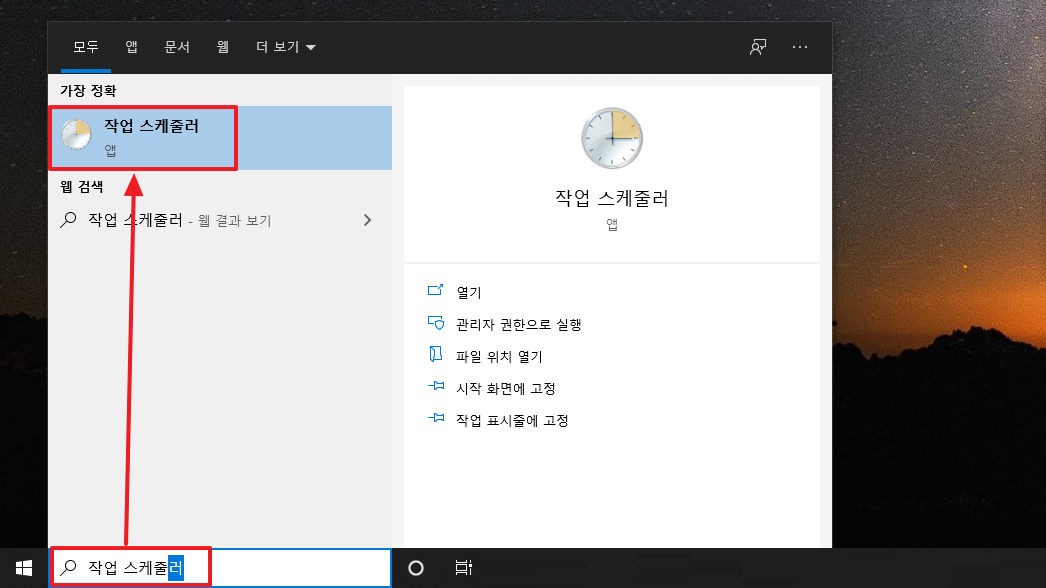Open file location using 파일 위치 열기 icon

tap(434, 354)
